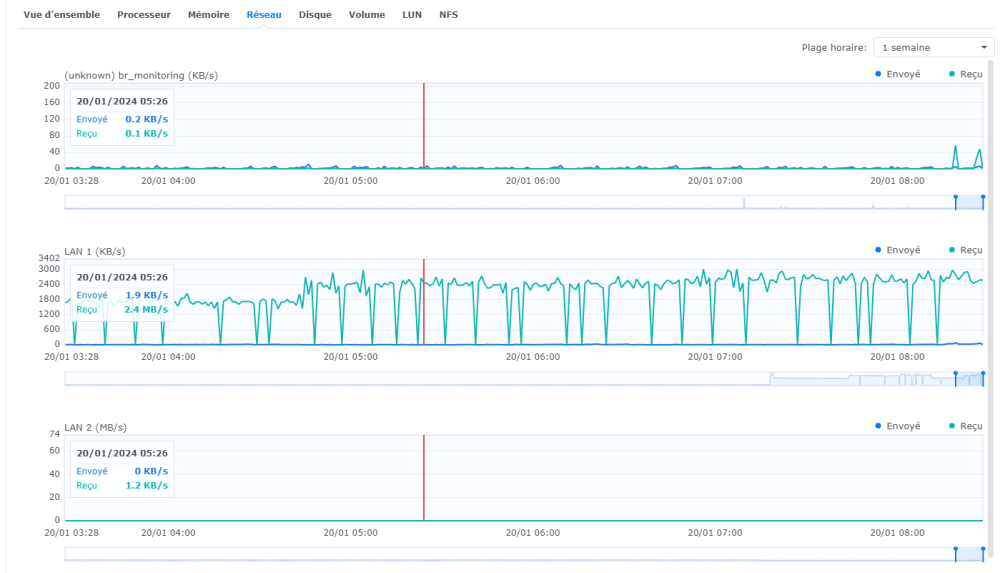Open the Vue d'ensemble tab
Viewport: 1000px width, 573px height.
62,15
